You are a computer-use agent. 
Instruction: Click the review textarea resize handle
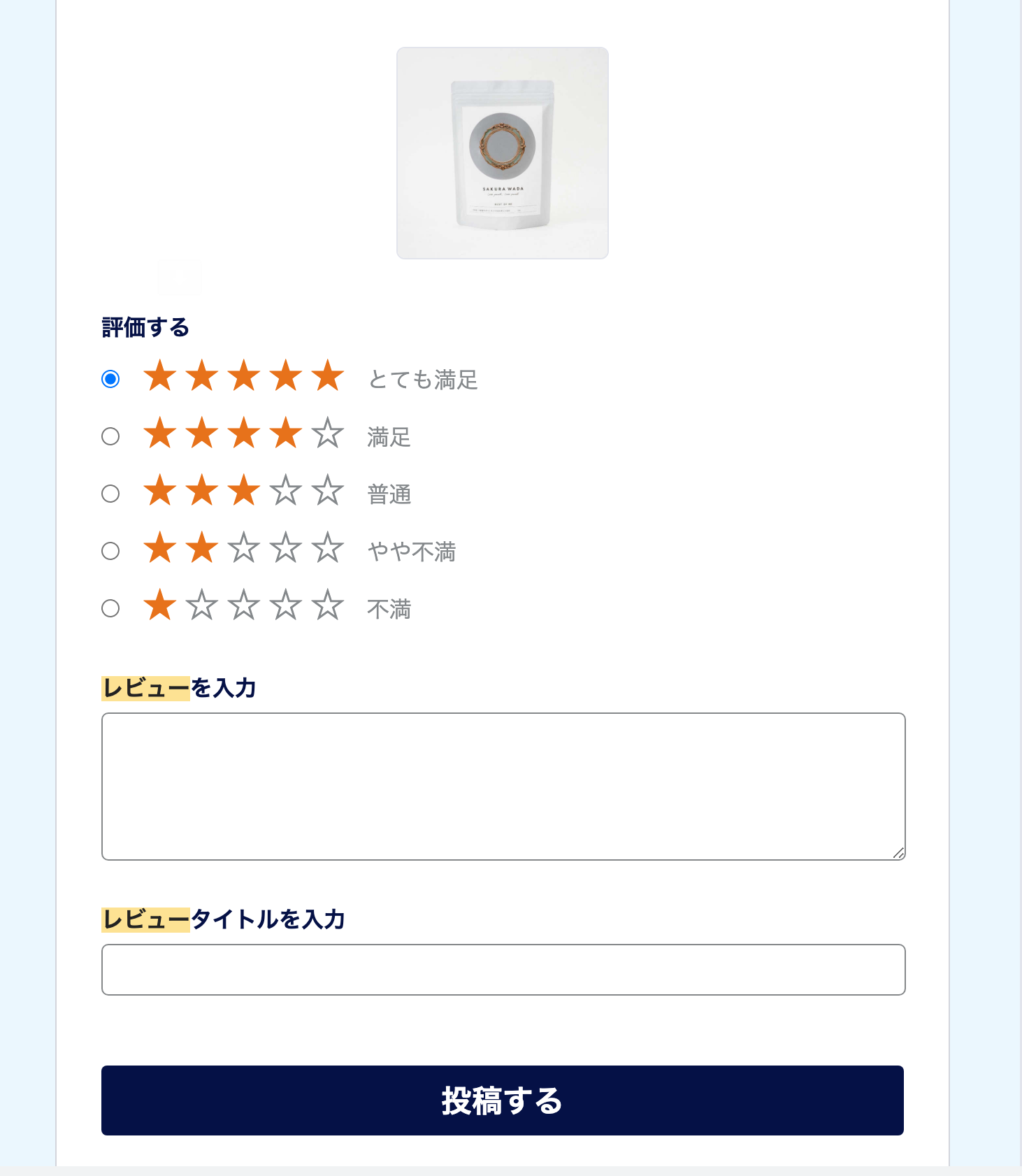(899, 853)
